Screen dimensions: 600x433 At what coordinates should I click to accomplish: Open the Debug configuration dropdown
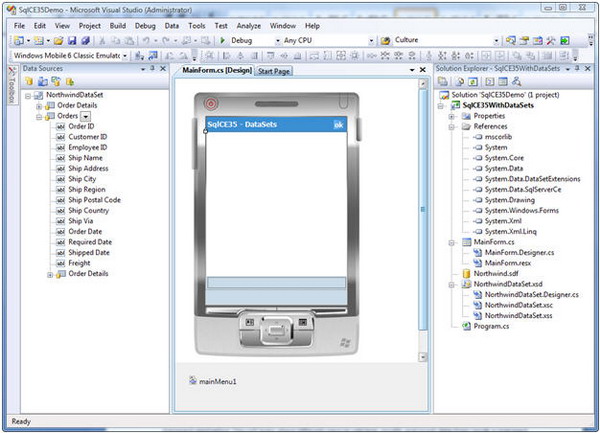pyautogui.click(x=278, y=41)
